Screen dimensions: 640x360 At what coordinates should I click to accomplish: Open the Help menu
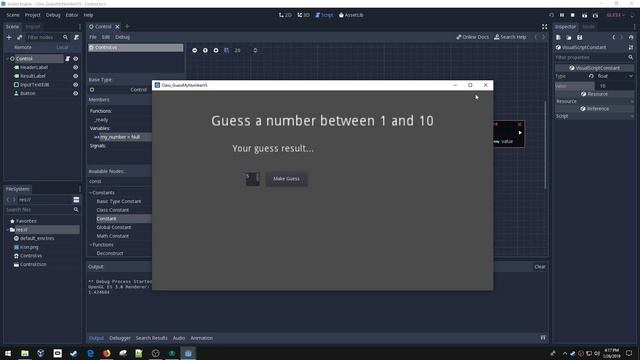88,15
